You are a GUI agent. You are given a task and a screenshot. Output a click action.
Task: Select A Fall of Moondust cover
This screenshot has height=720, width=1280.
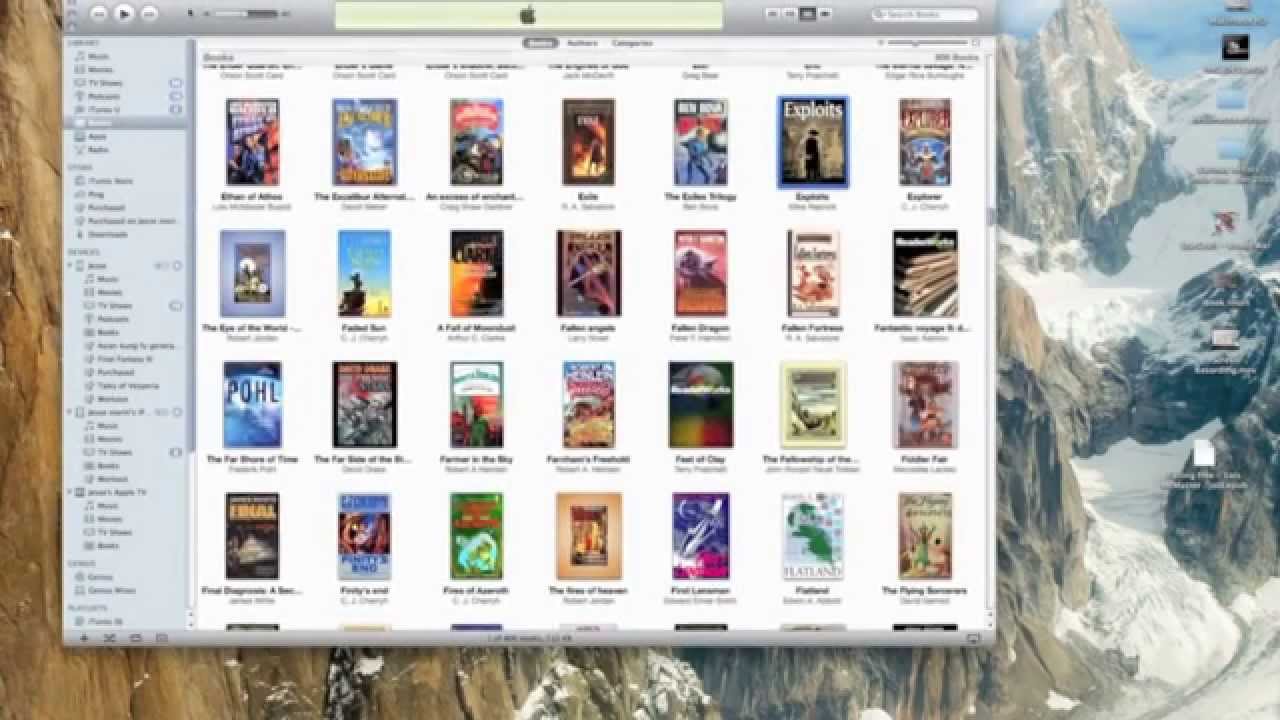pyautogui.click(x=477, y=273)
